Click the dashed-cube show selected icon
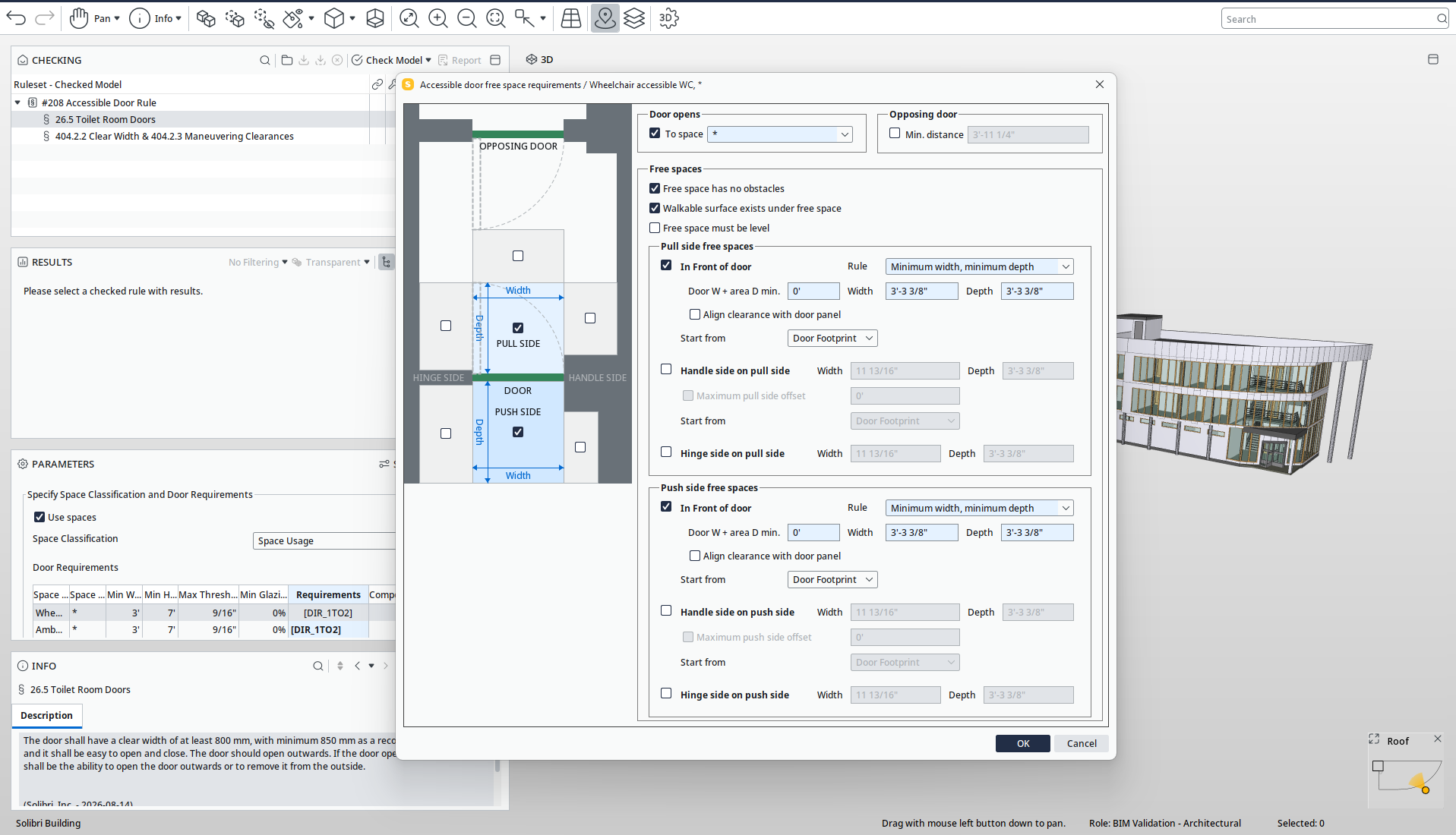 (235, 18)
